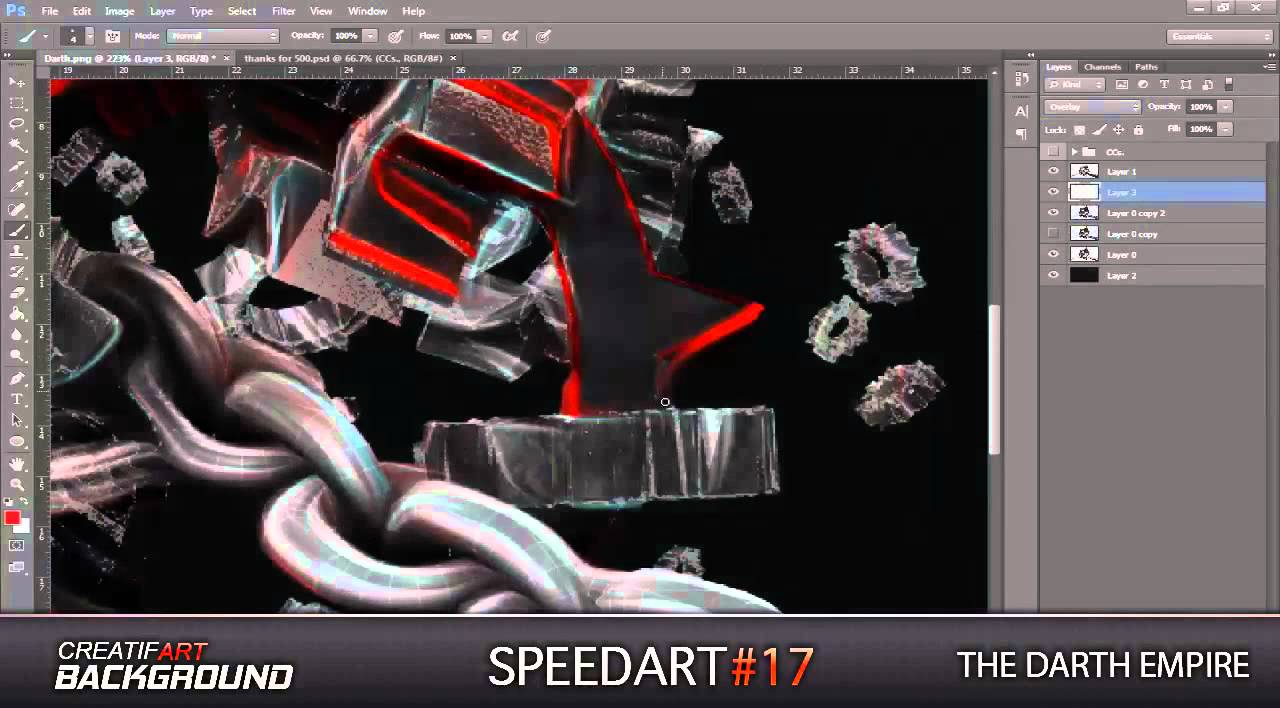Select the Rectangular Marquee tool
This screenshot has width=1280, height=708.
(17, 103)
